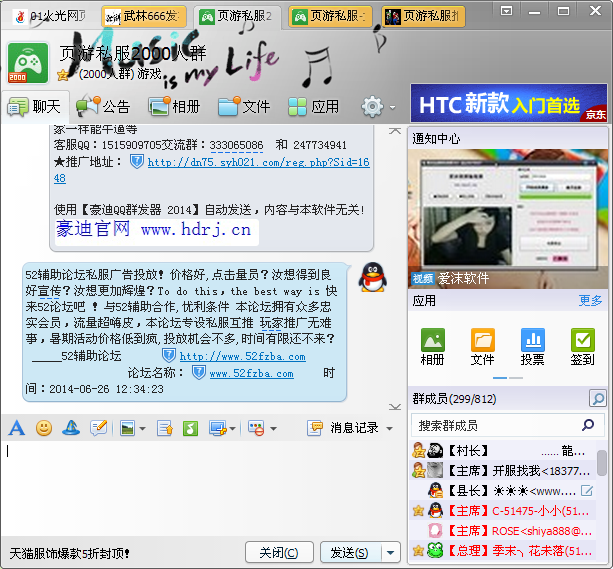This screenshot has width=613, height=569.
Task: Click the HTC 新款 banner advertisement
Action: pyautogui.click(x=509, y=103)
